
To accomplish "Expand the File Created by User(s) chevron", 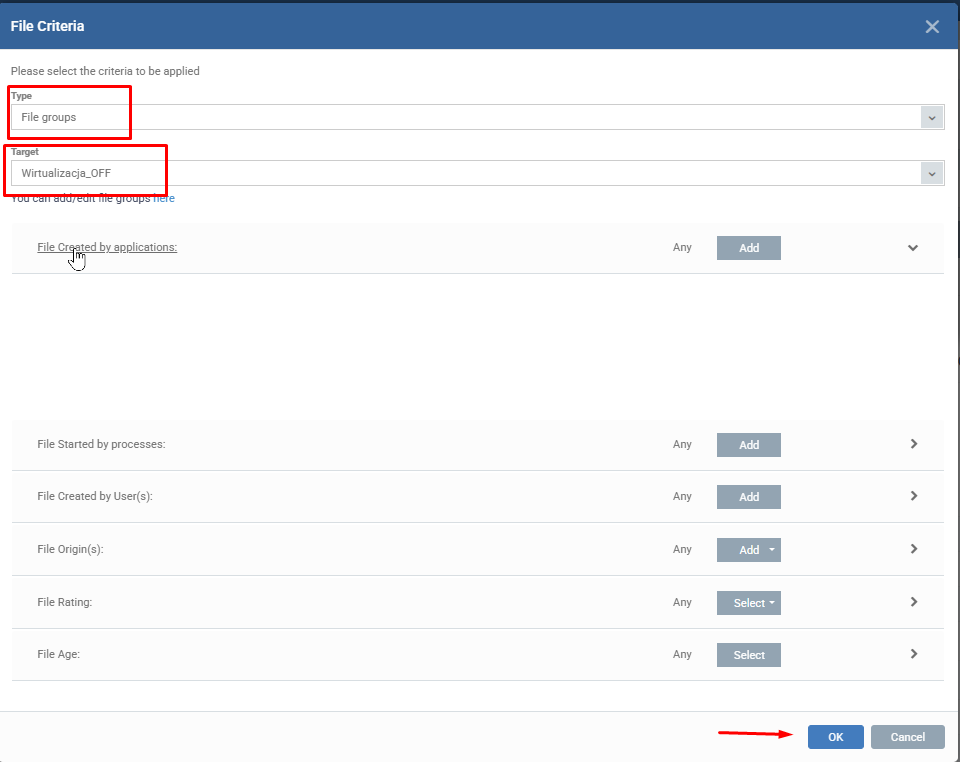I will point(913,496).
